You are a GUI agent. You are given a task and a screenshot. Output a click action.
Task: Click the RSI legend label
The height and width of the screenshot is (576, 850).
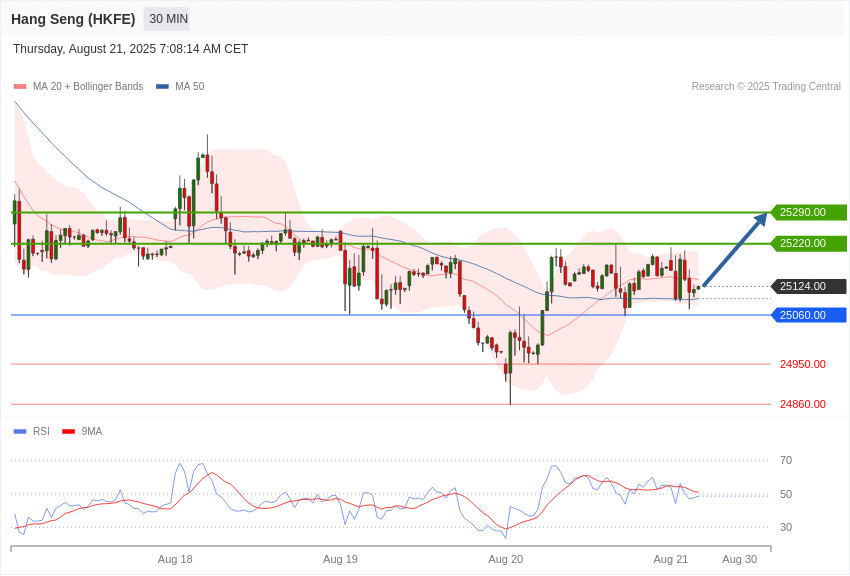pos(41,432)
